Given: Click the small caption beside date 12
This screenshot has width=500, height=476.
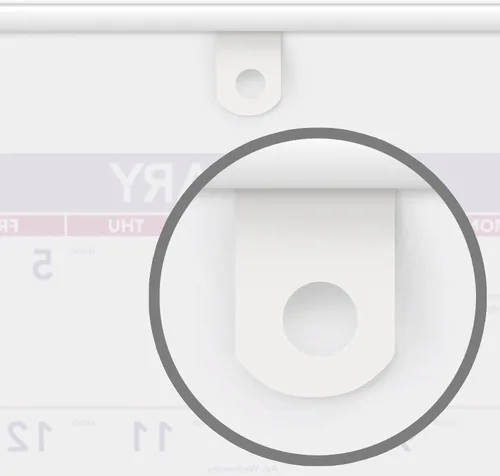Looking at the screenshot, I should pyautogui.click(x=83, y=423).
